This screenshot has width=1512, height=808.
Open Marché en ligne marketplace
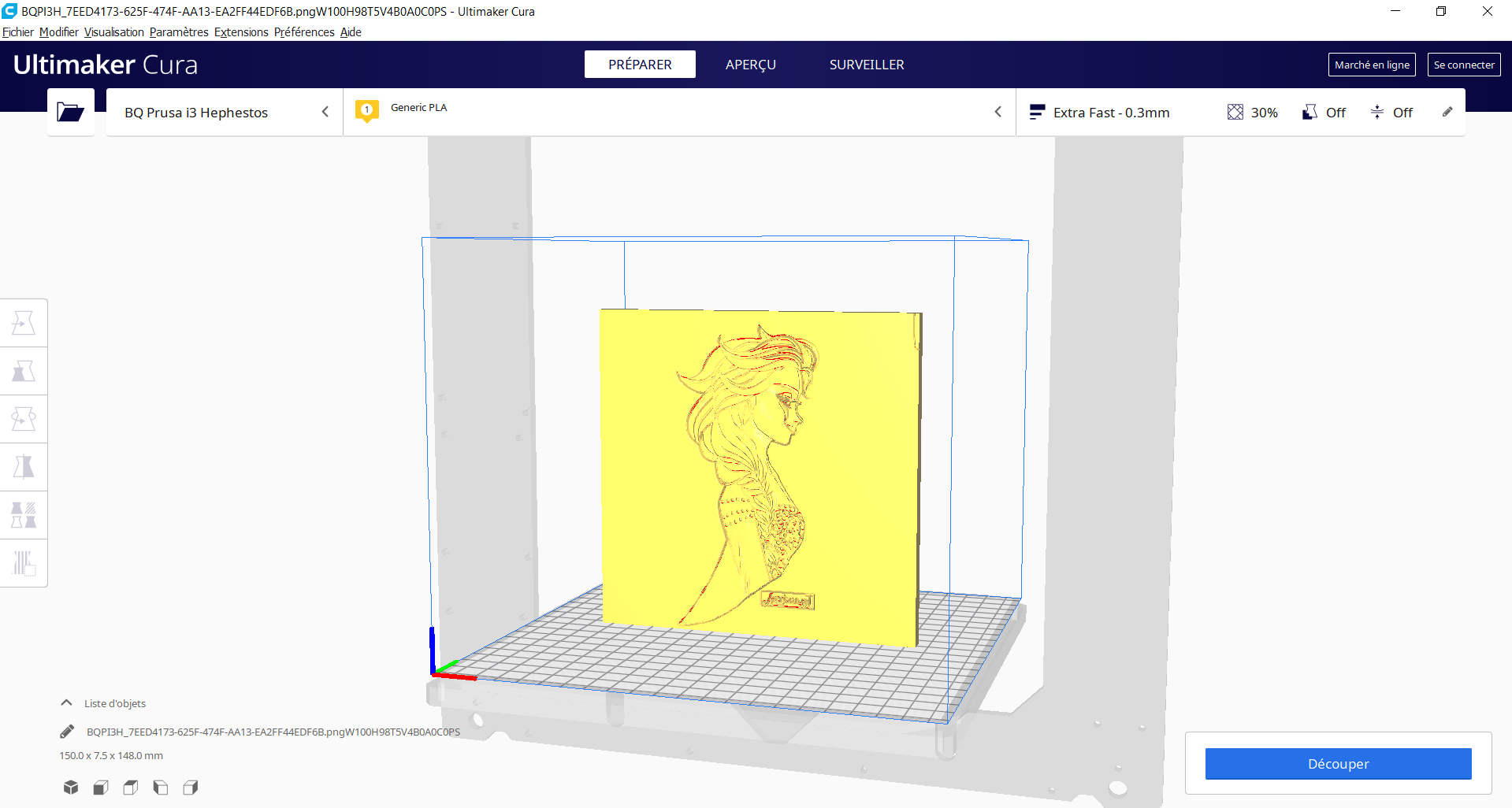click(1372, 65)
